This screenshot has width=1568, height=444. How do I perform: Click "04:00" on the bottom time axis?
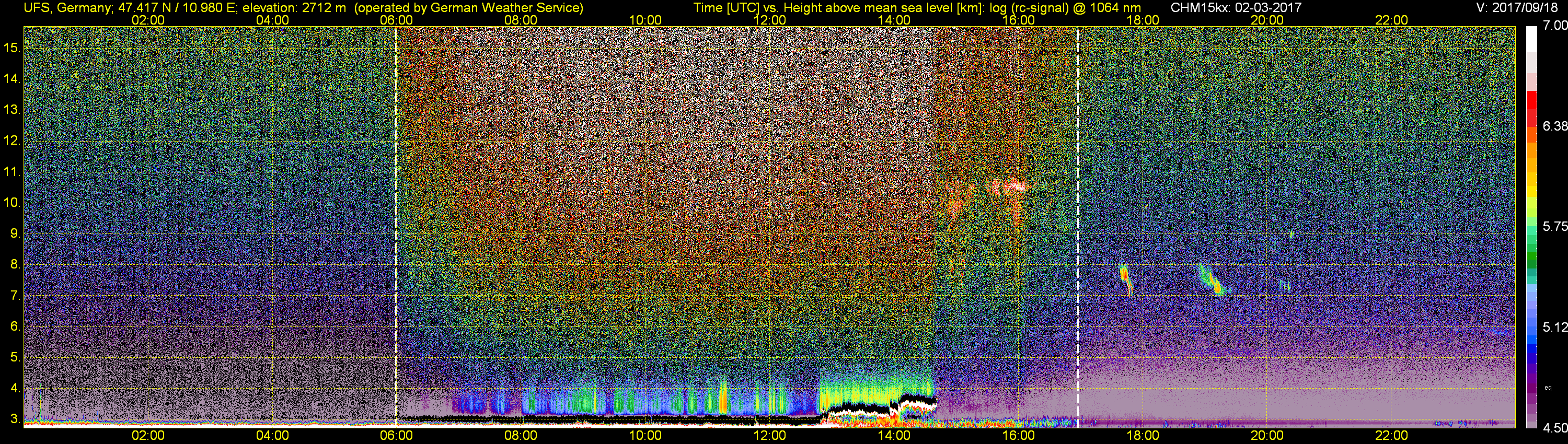pyautogui.click(x=272, y=436)
